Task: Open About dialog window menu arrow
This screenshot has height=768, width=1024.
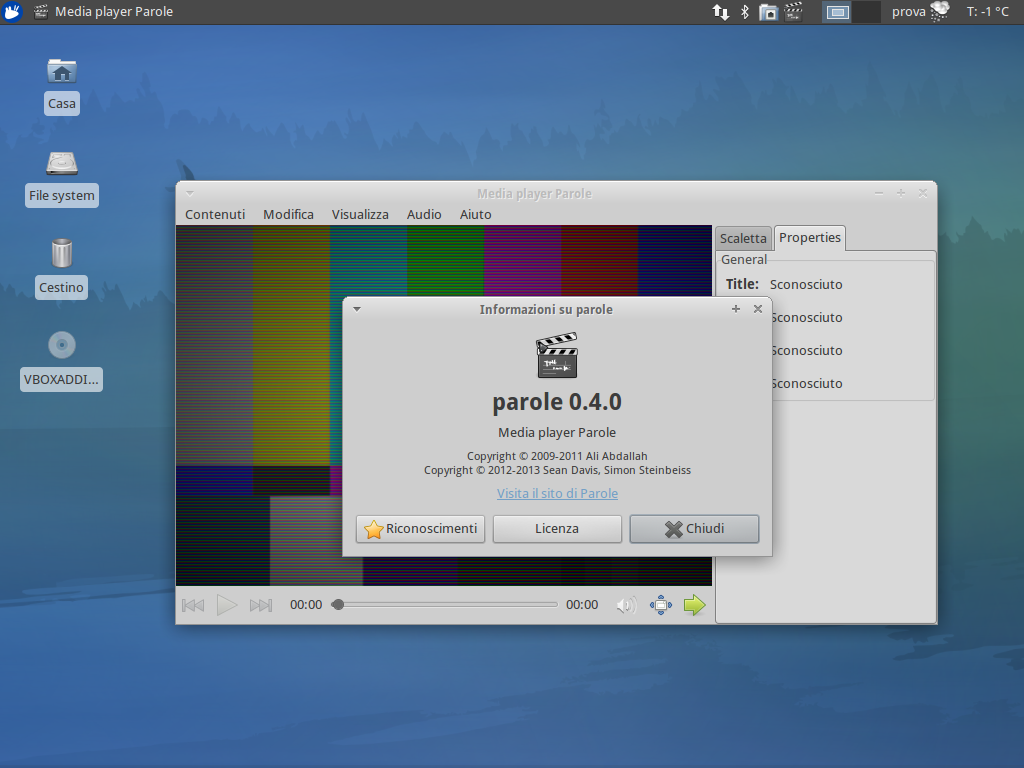Action: pyautogui.click(x=357, y=309)
